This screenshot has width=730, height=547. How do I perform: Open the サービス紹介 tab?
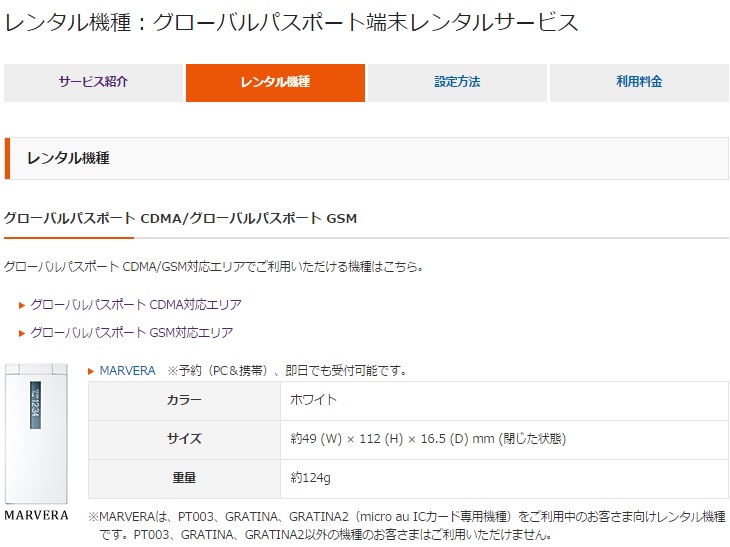[93, 82]
